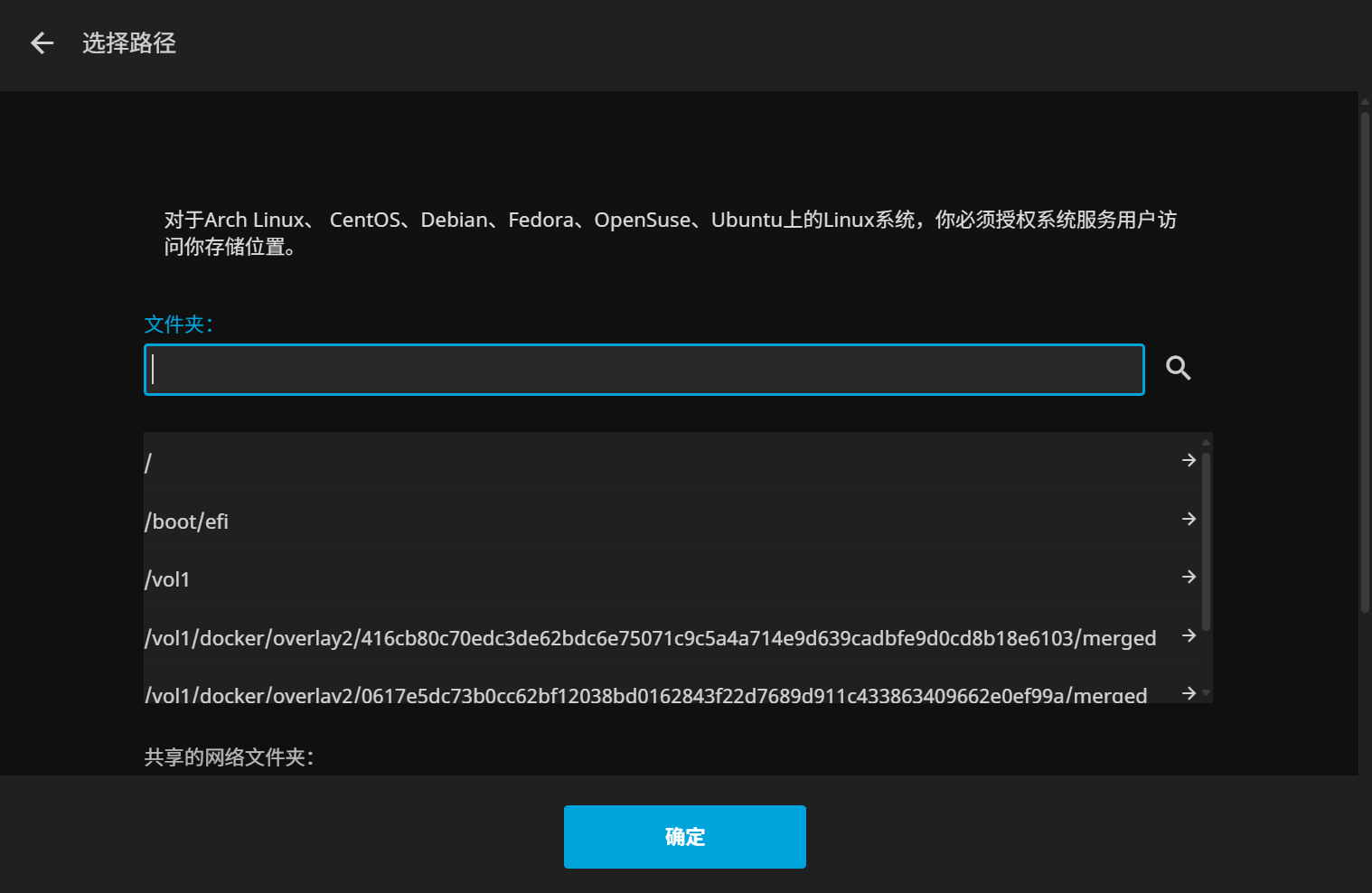Click the main page scrollbar thumb
Viewport: 1372px width, 893px height.
[1365, 362]
